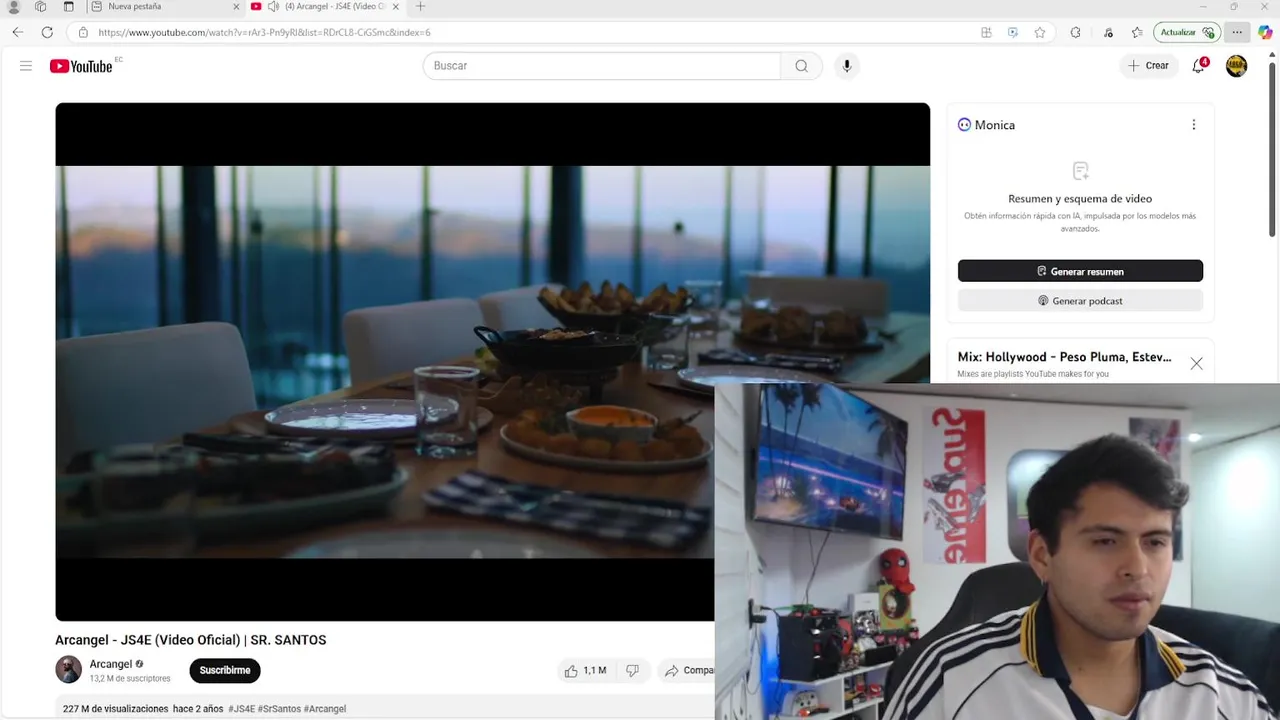Open the Arcangel channel name link
Viewport: 1280px width, 720px height.
click(111, 664)
